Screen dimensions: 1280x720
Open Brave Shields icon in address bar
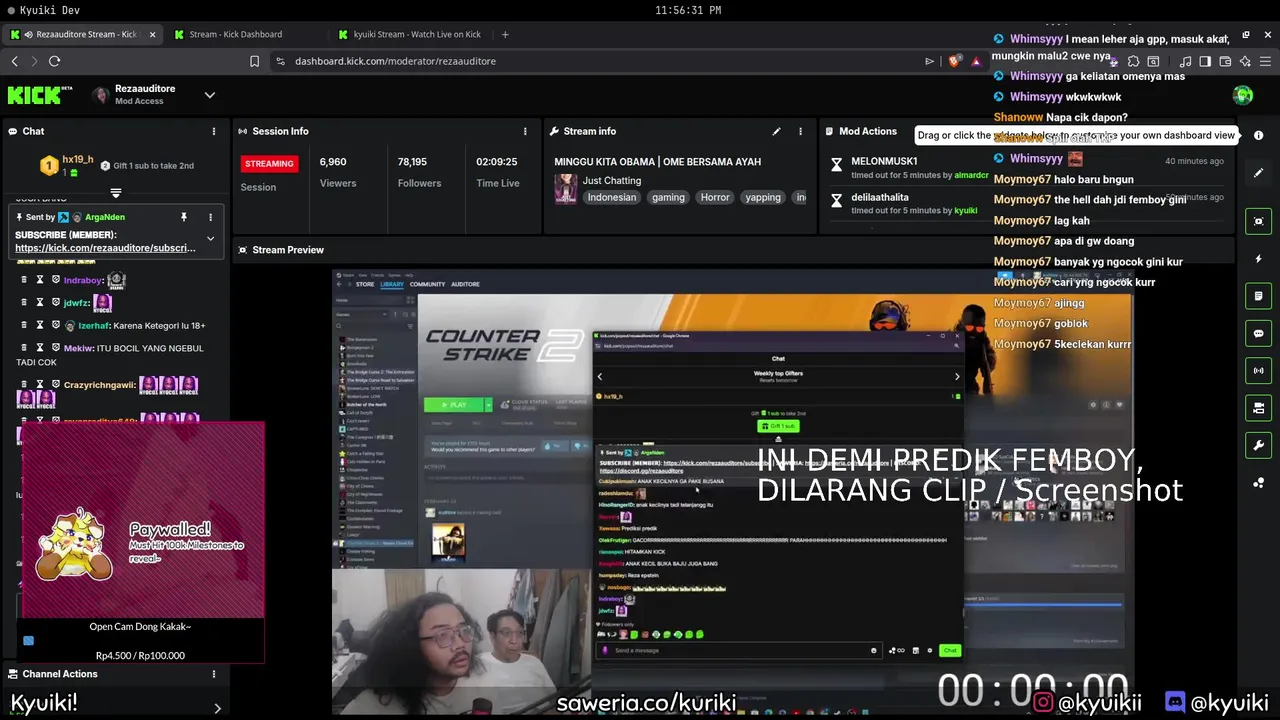pyautogui.click(x=954, y=61)
